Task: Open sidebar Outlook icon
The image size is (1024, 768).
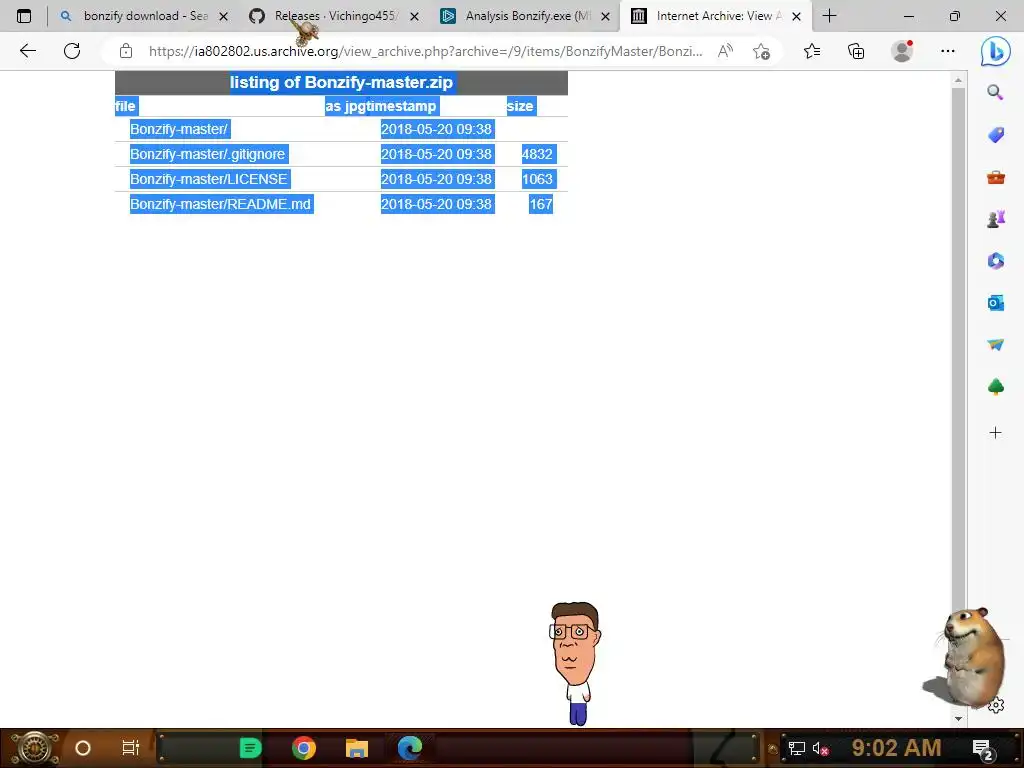Action: point(995,302)
